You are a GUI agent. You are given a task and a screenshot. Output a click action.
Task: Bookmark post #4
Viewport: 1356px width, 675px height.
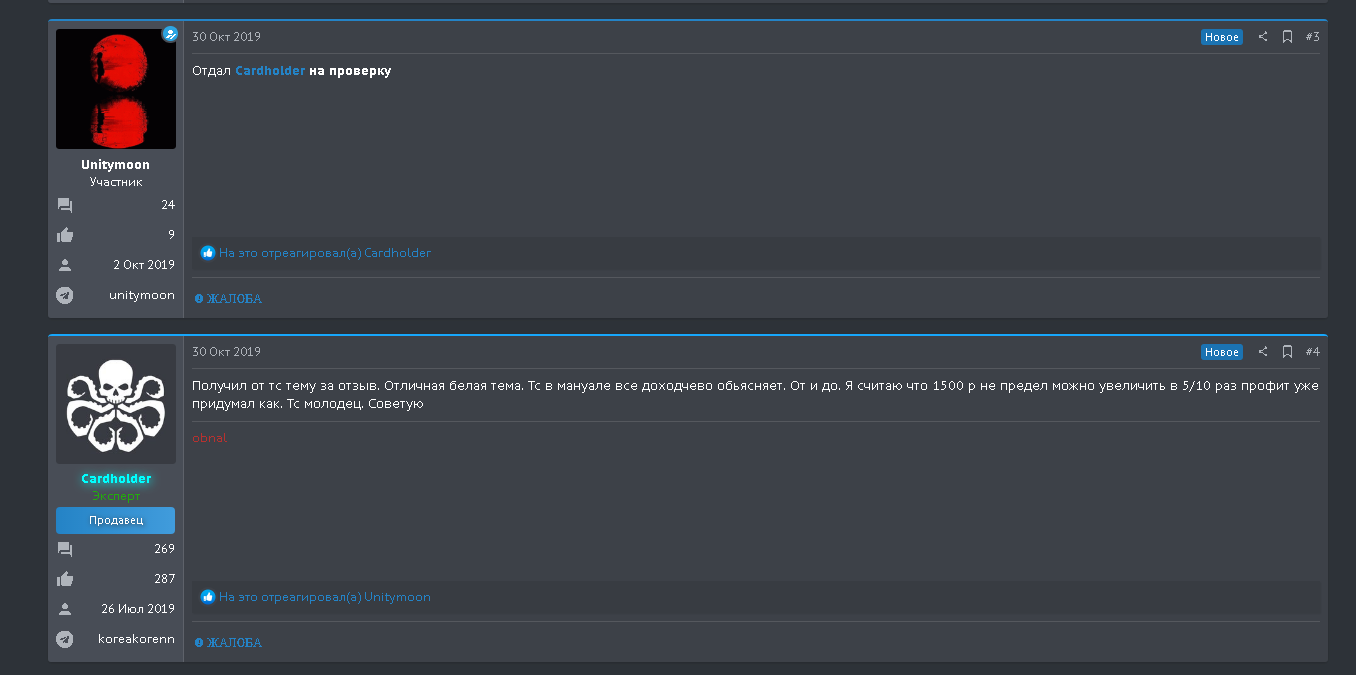[1288, 352]
